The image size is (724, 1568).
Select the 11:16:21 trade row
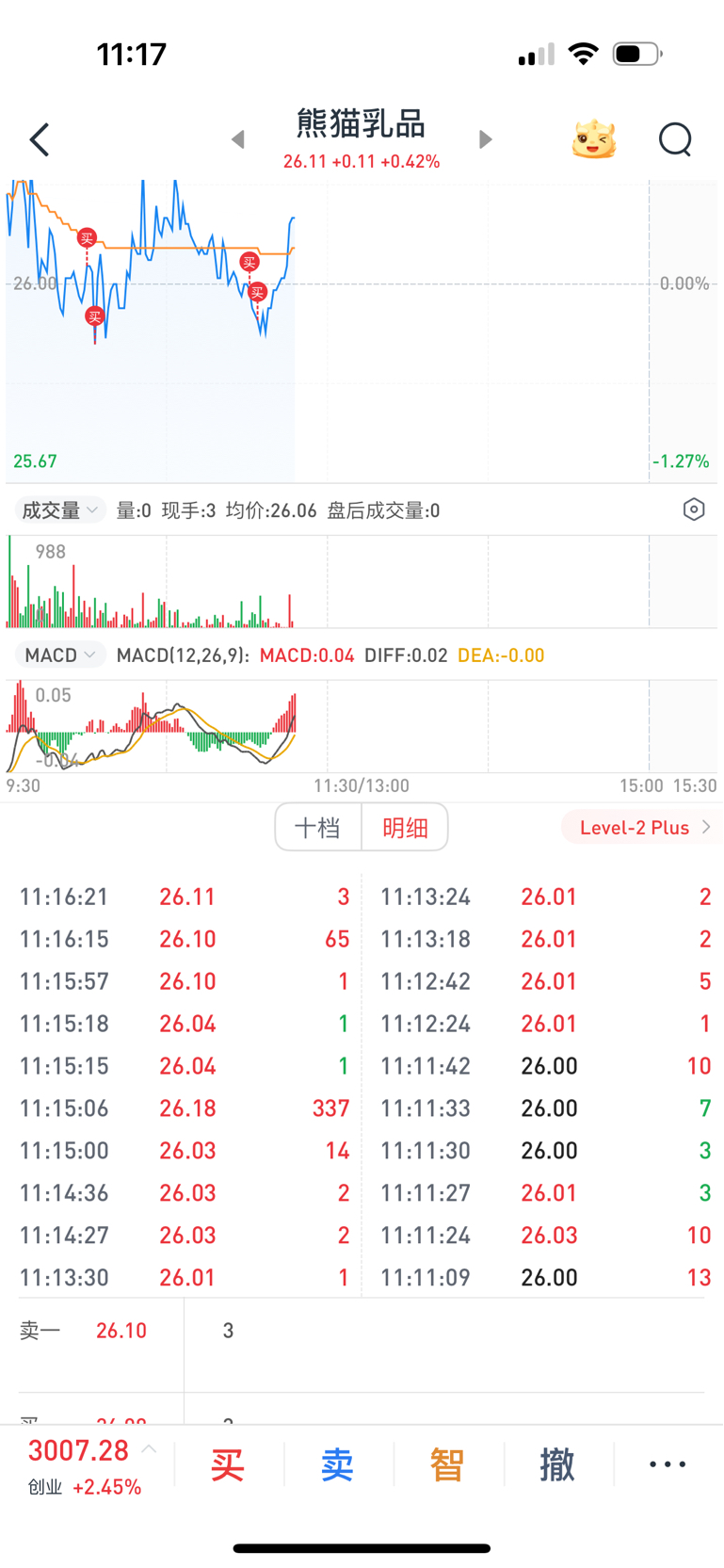click(x=185, y=897)
